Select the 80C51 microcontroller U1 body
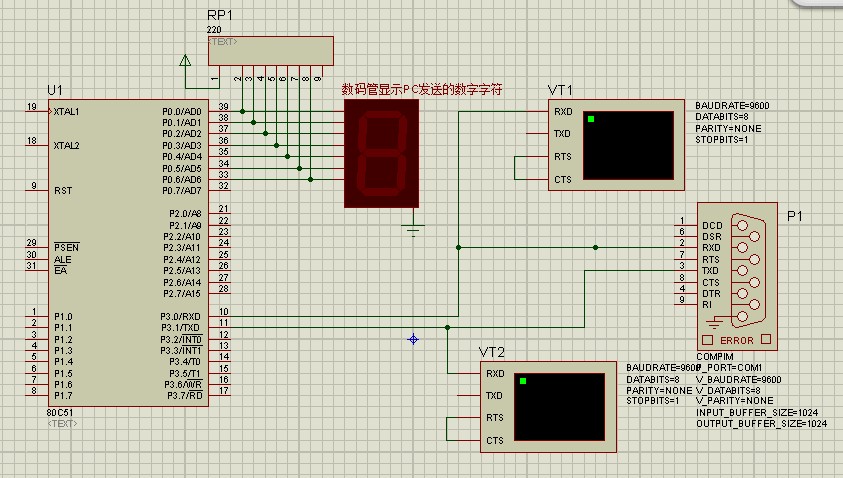The image size is (843, 478). coord(128,253)
